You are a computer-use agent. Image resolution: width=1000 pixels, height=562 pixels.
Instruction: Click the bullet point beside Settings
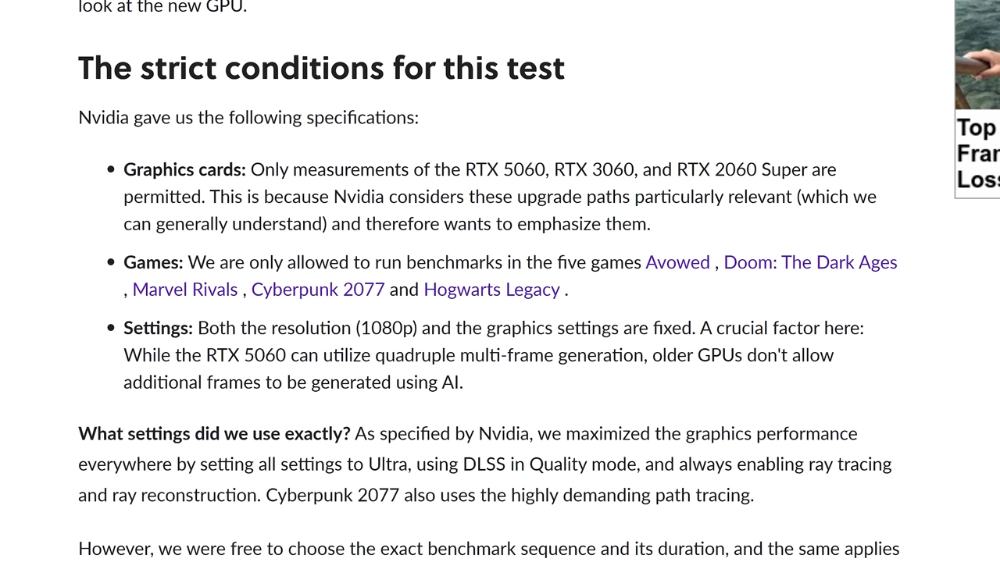click(111, 328)
